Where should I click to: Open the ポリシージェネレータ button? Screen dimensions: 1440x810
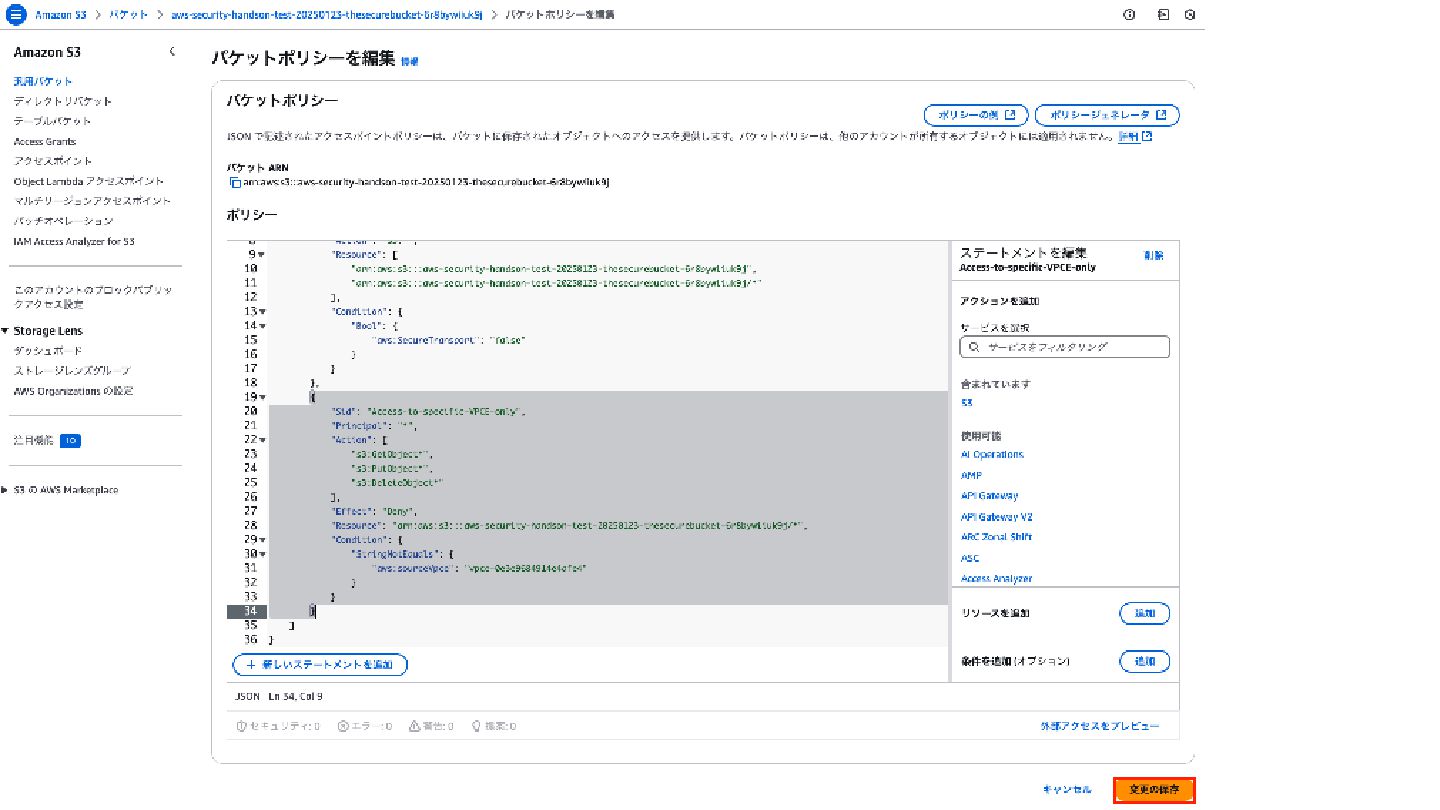tap(1107, 115)
